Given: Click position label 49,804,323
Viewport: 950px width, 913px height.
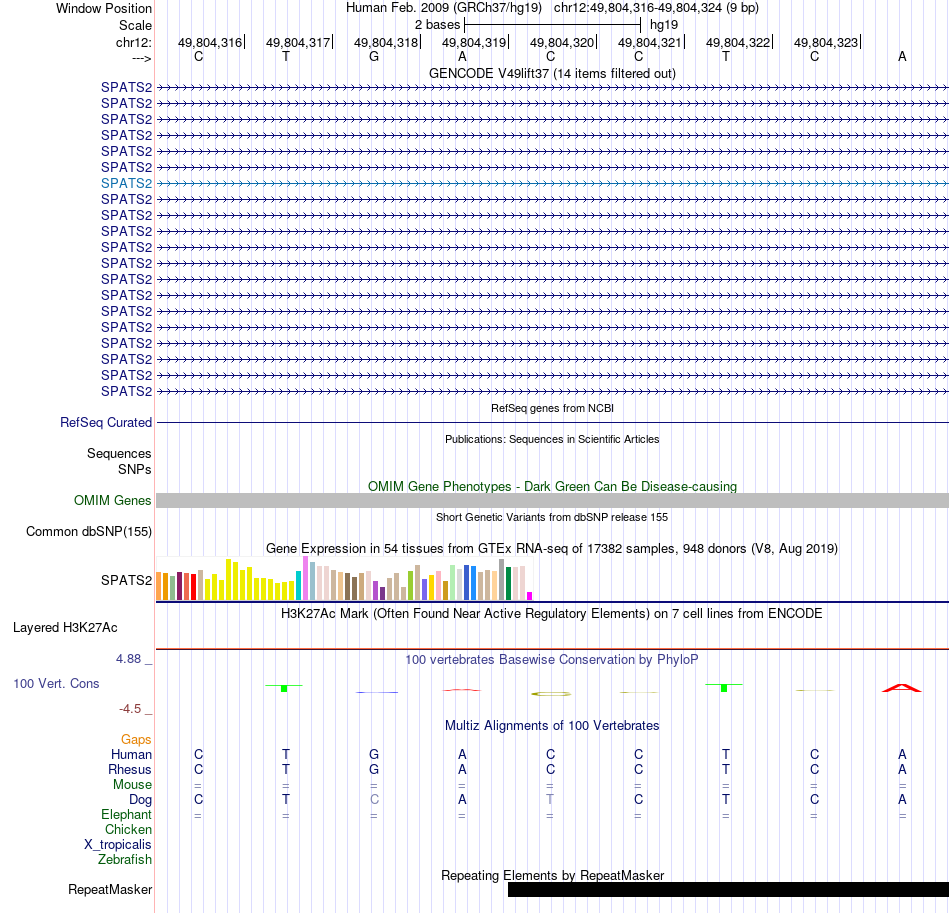Looking at the screenshot, I should [825, 42].
